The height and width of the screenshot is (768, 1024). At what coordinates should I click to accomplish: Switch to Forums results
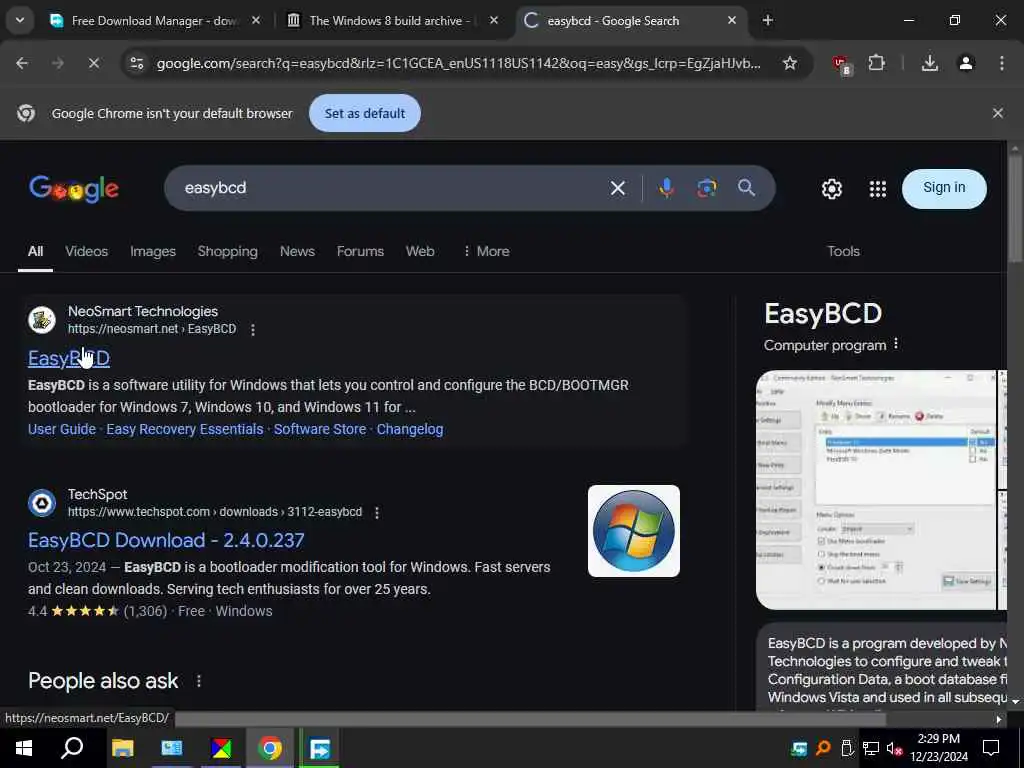point(360,251)
